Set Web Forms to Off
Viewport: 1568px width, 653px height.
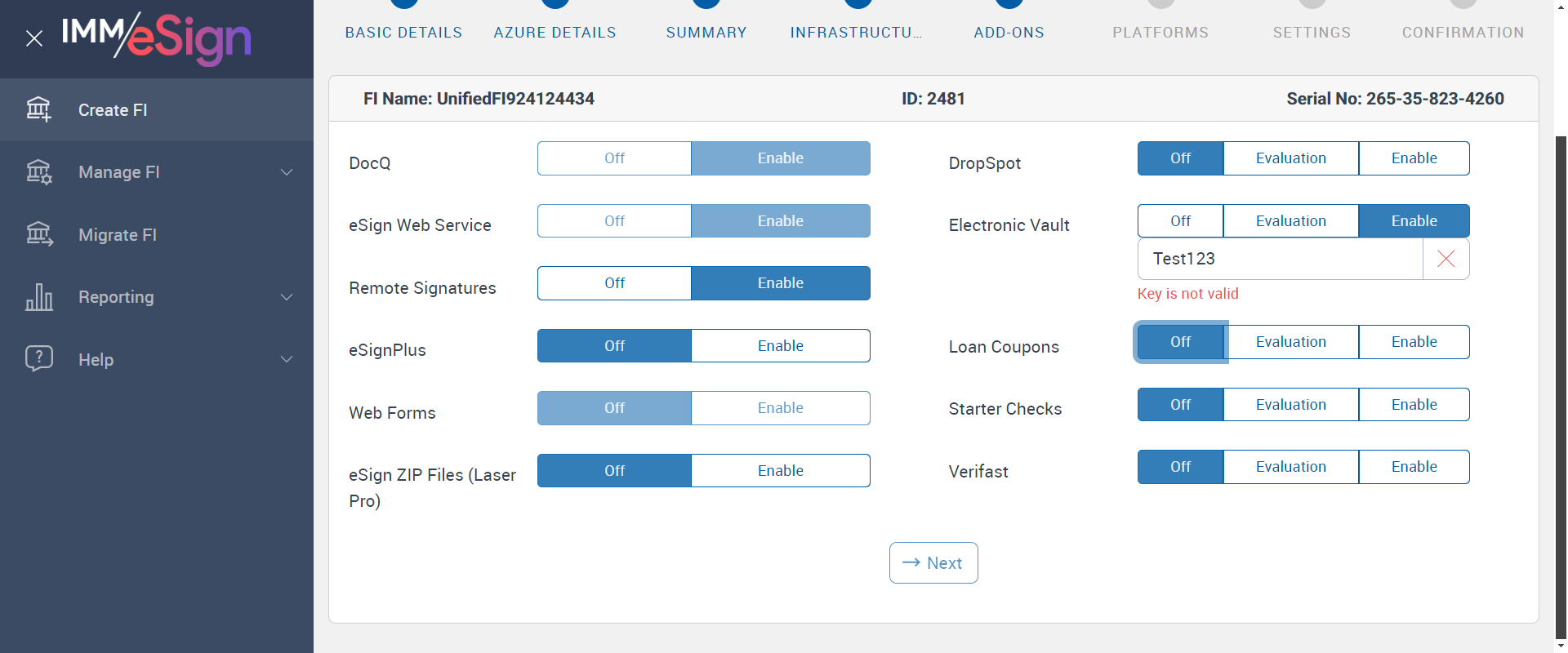coord(614,408)
